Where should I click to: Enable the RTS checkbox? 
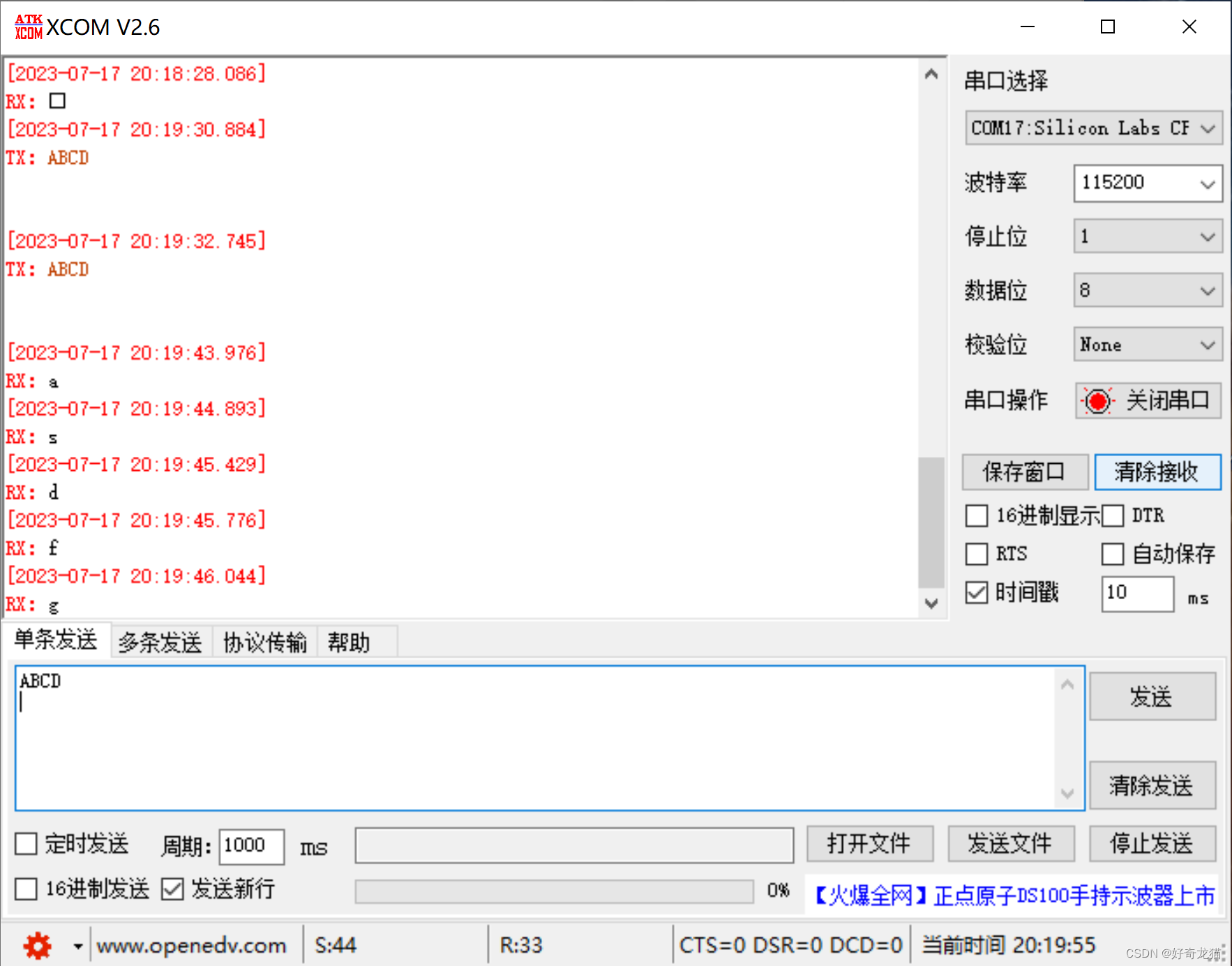click(977, 554)
